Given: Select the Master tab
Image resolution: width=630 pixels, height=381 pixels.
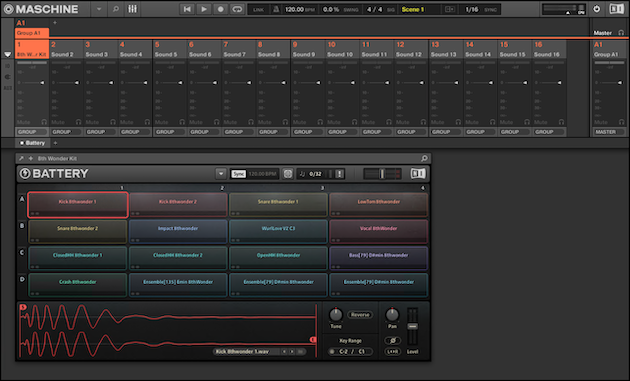Looking at the screenshot, I should click(x=602, y=33).
